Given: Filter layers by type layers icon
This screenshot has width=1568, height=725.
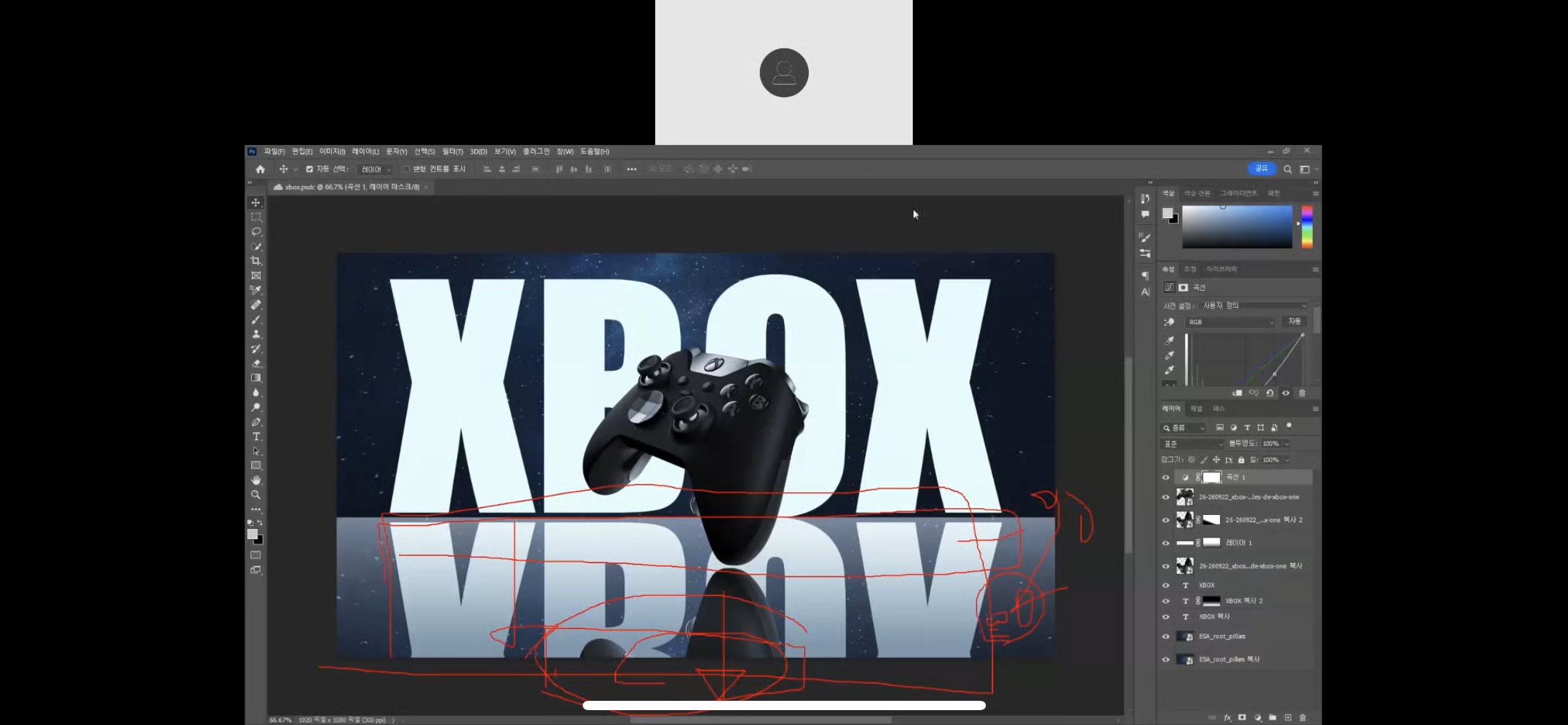Looking at the screenshot, I should click(x=1247, y=428).
